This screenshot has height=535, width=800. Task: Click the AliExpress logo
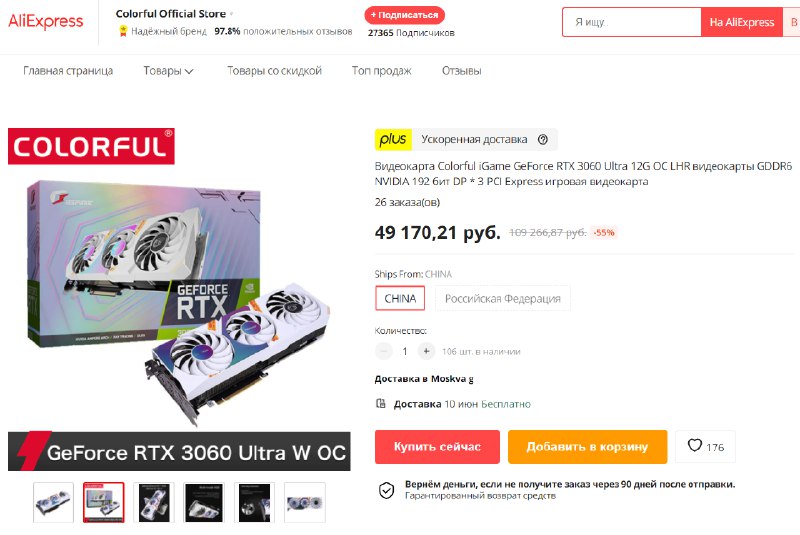point(45,21)
